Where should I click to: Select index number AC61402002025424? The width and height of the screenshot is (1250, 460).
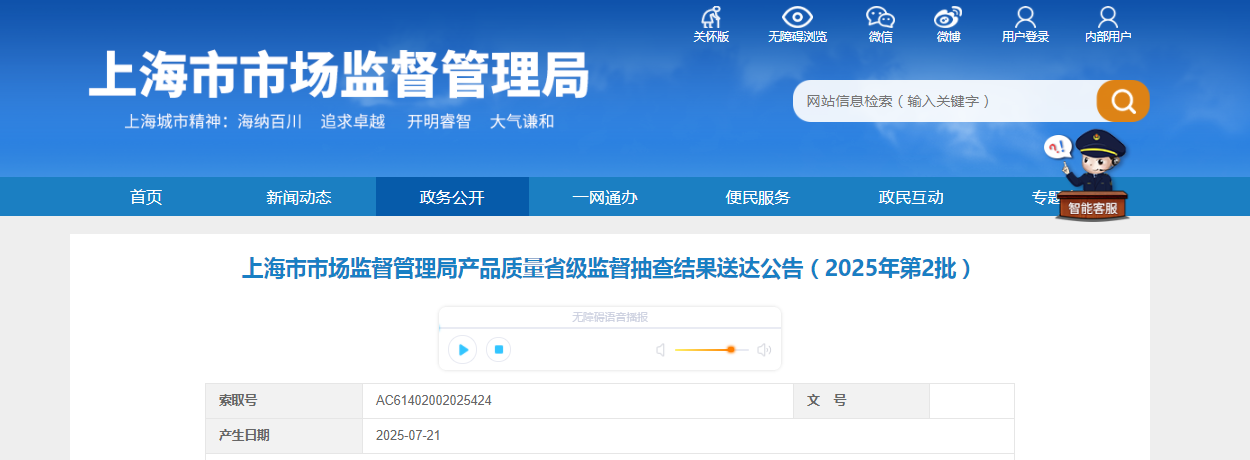tap(434, 401)
